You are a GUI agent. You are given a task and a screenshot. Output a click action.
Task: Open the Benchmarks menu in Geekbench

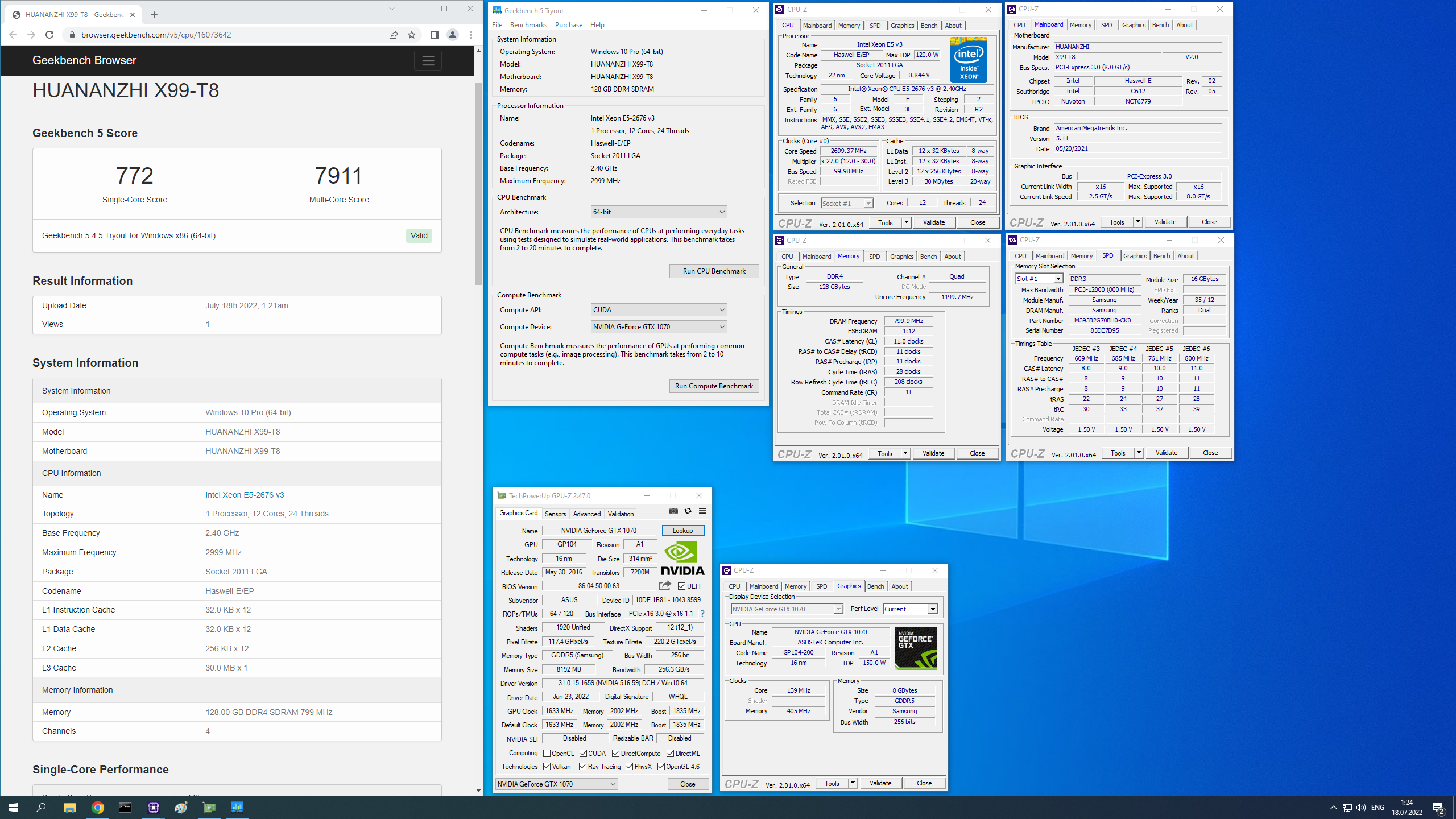point(528,25)
